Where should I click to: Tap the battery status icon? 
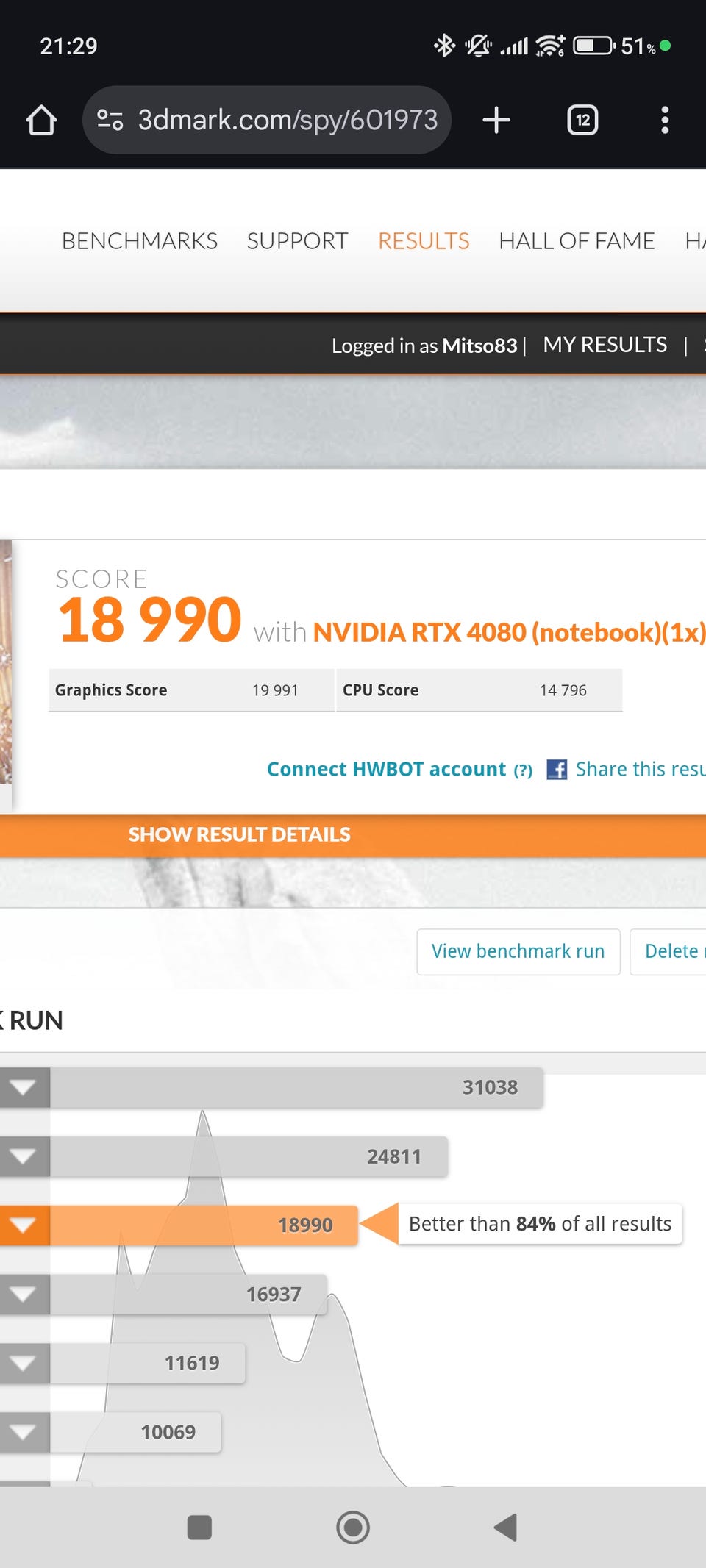(595, 46)
